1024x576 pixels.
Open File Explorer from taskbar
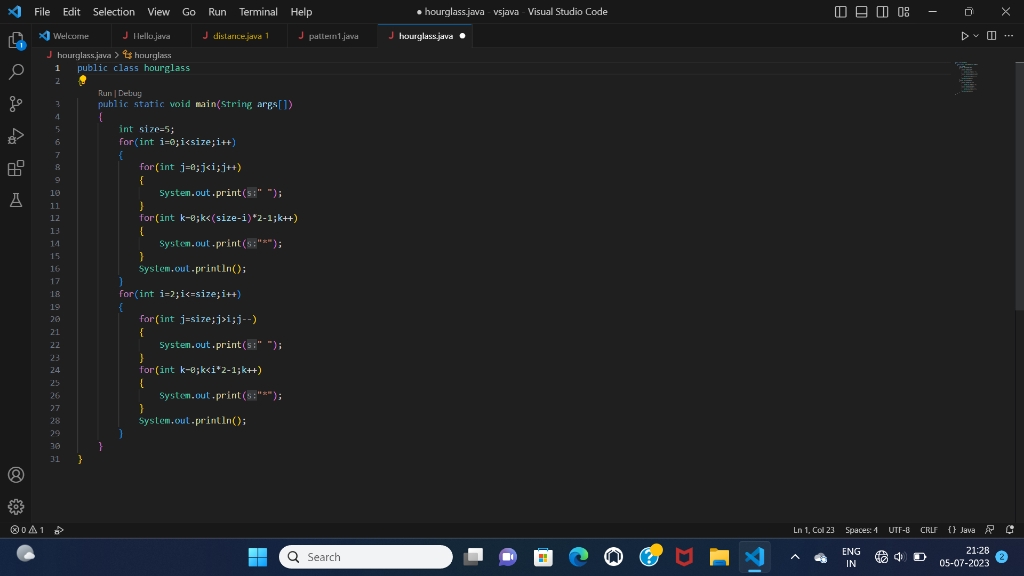(x=719, y=557)
